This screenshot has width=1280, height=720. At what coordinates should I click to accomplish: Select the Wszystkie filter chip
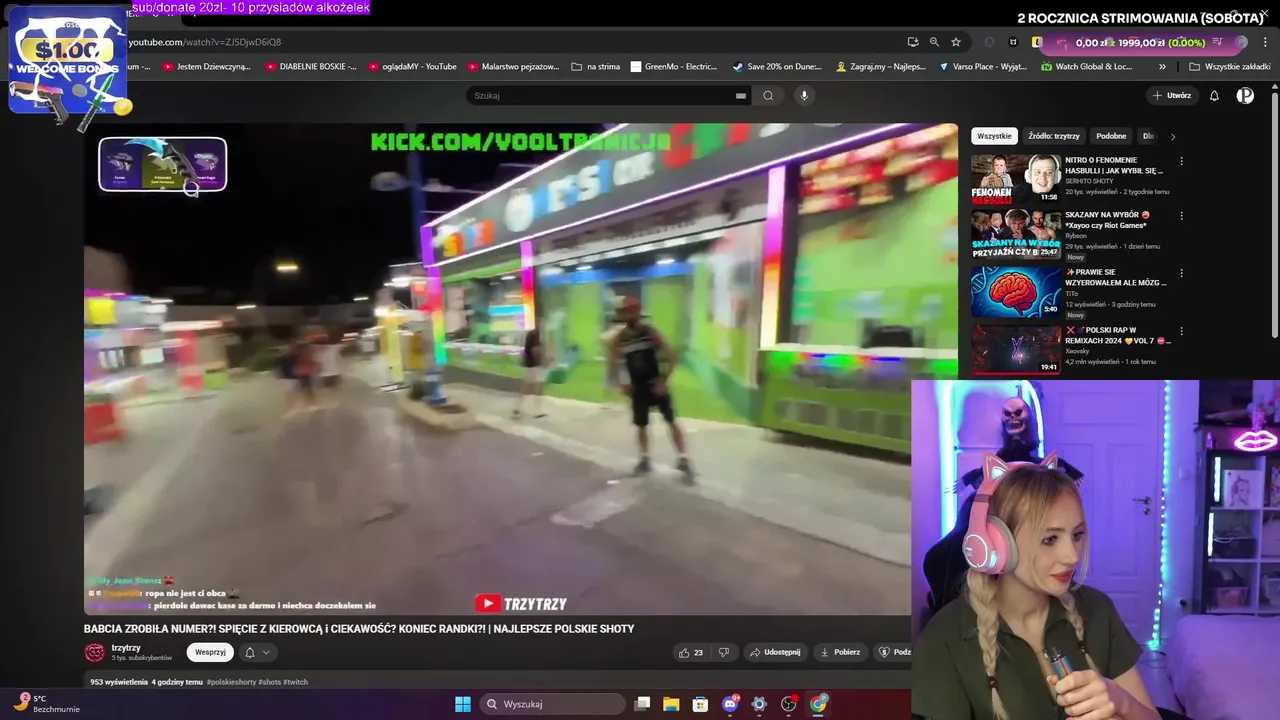(994, 136)
